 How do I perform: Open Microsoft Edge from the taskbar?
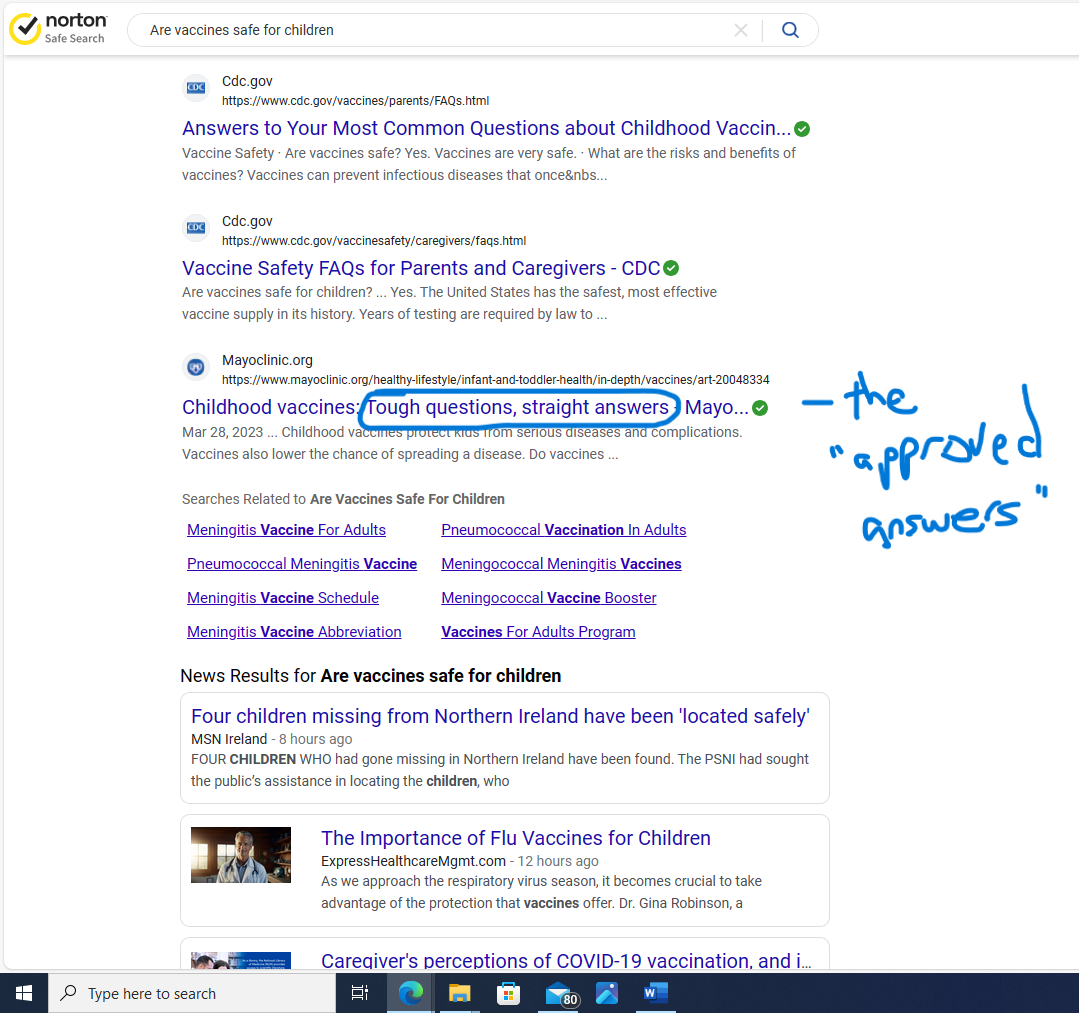[x=411, y=993]
